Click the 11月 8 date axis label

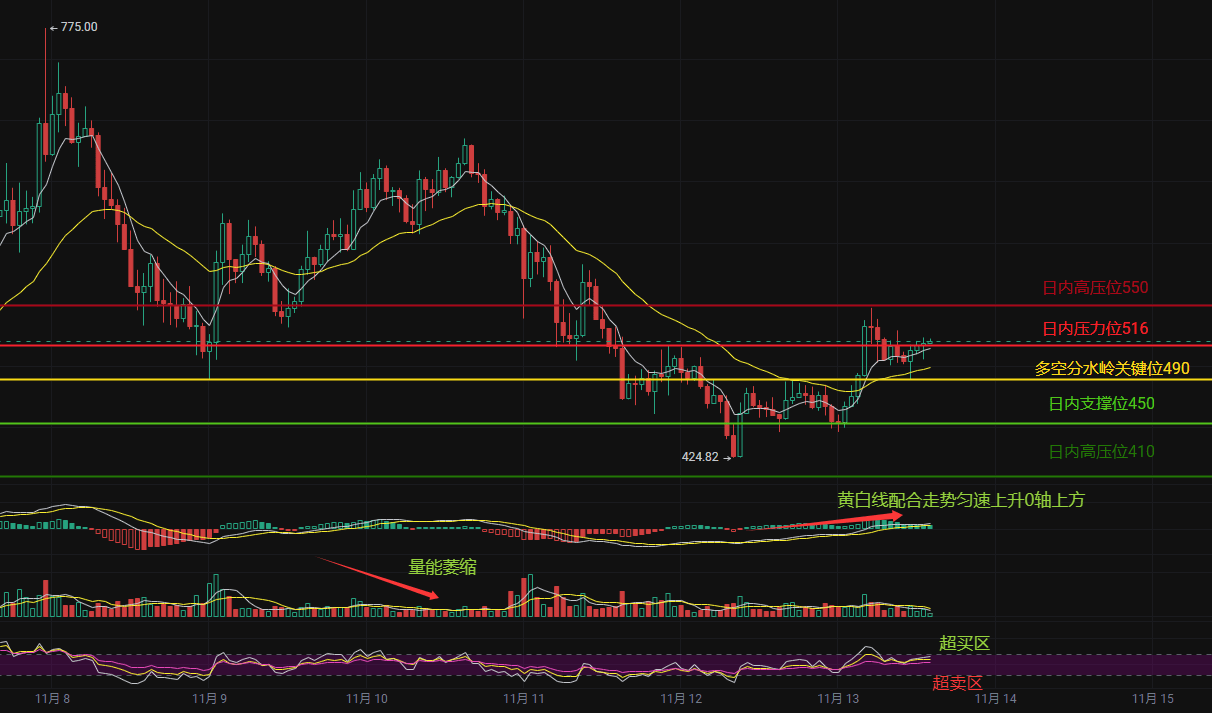pos(52,698)
